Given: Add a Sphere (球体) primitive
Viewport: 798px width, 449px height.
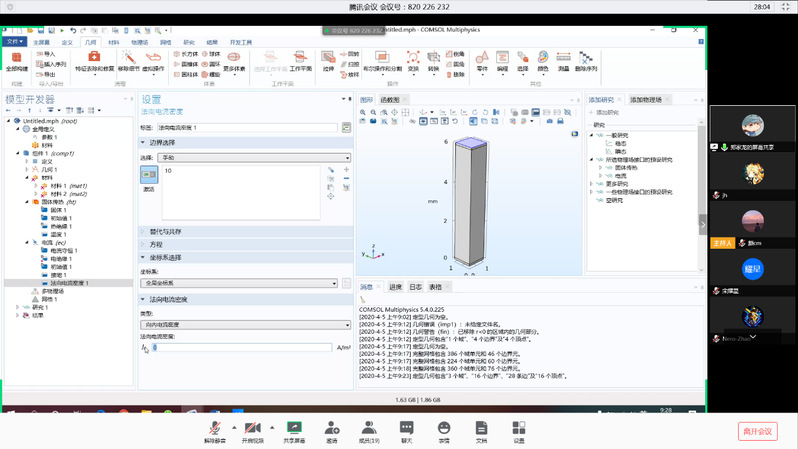Looking at the screenshot, I should tap(211, 54).
